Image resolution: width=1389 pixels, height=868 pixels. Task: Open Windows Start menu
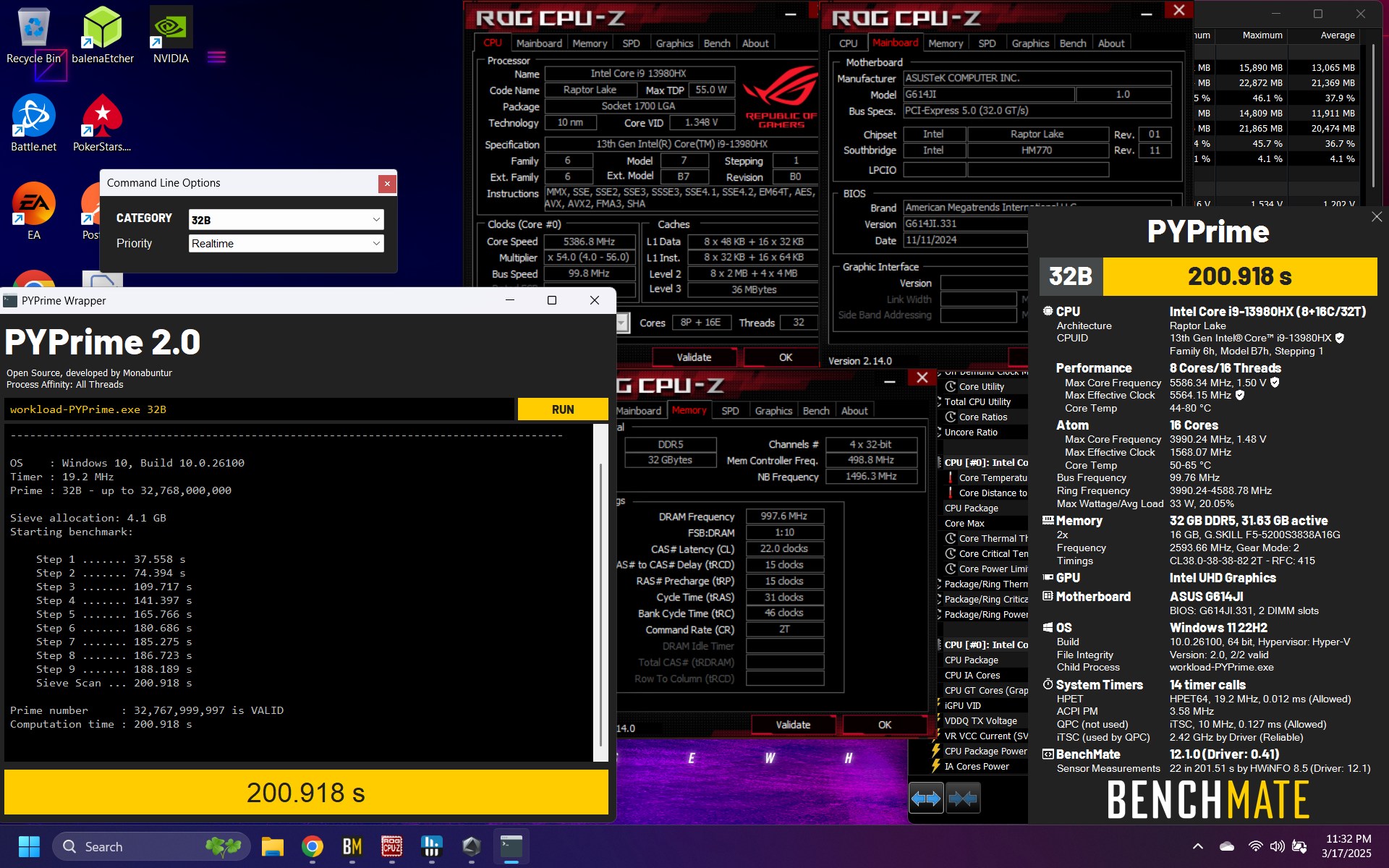pos(29,846)
